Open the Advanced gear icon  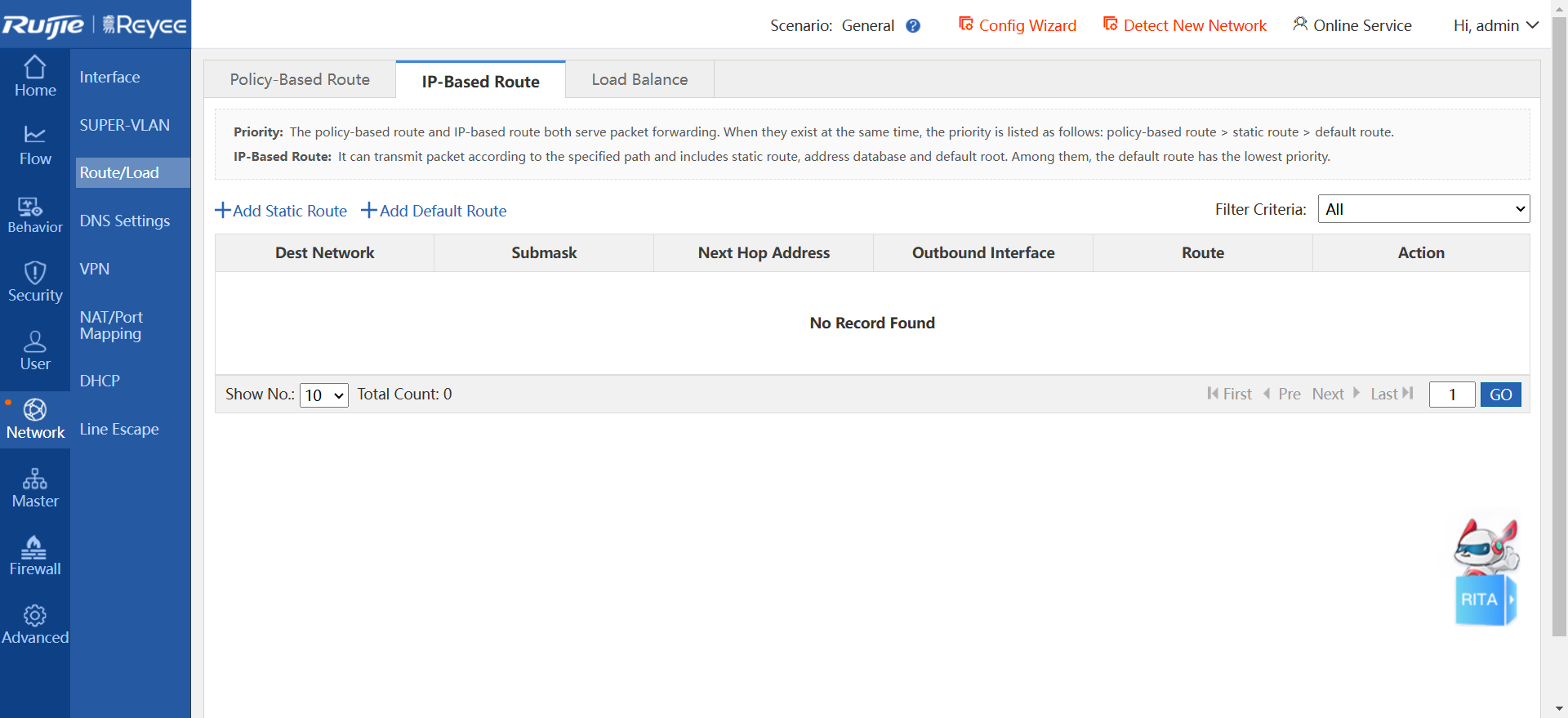coord(34,616)
